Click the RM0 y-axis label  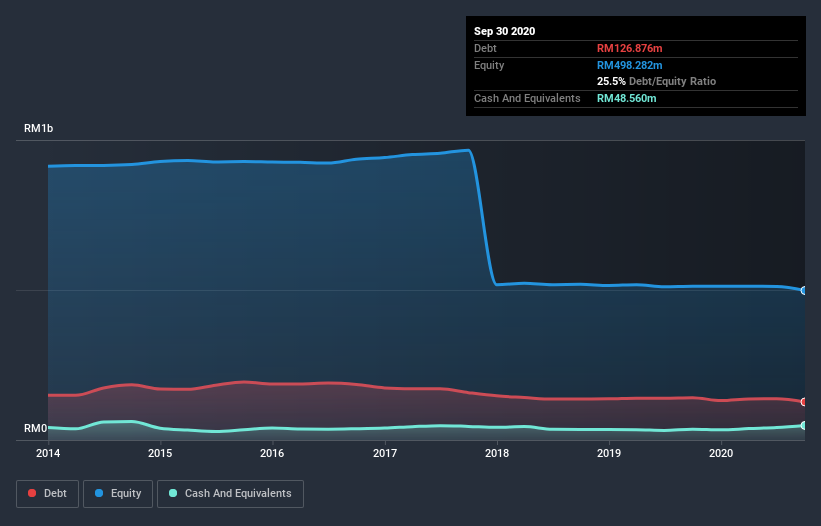tap(36, 428)
